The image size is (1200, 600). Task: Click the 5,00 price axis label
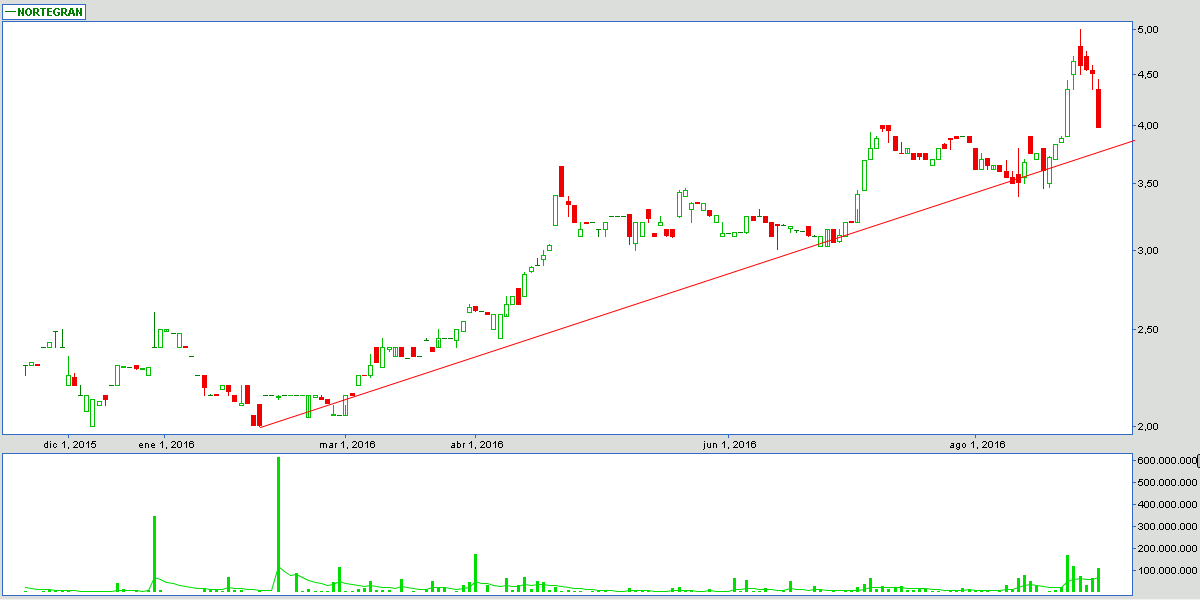(x=1148, y=30)
